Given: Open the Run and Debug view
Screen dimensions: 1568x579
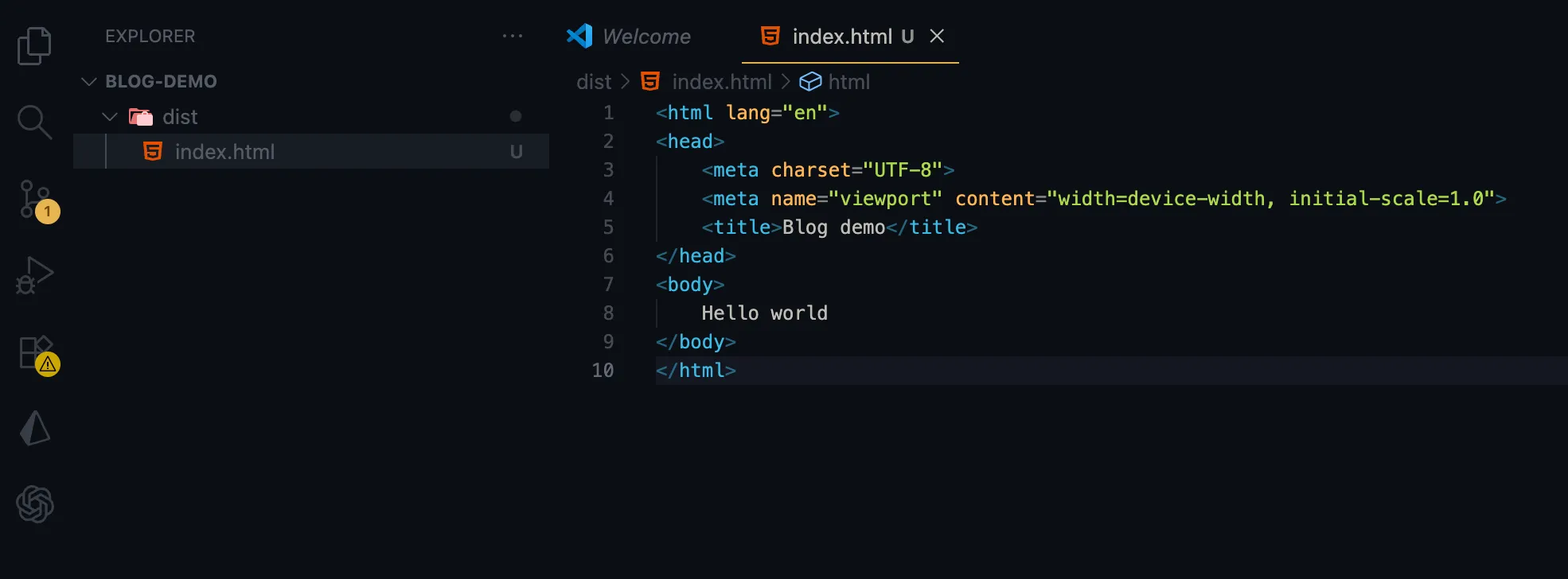Looking at the screenshot, I should [34, 275].
